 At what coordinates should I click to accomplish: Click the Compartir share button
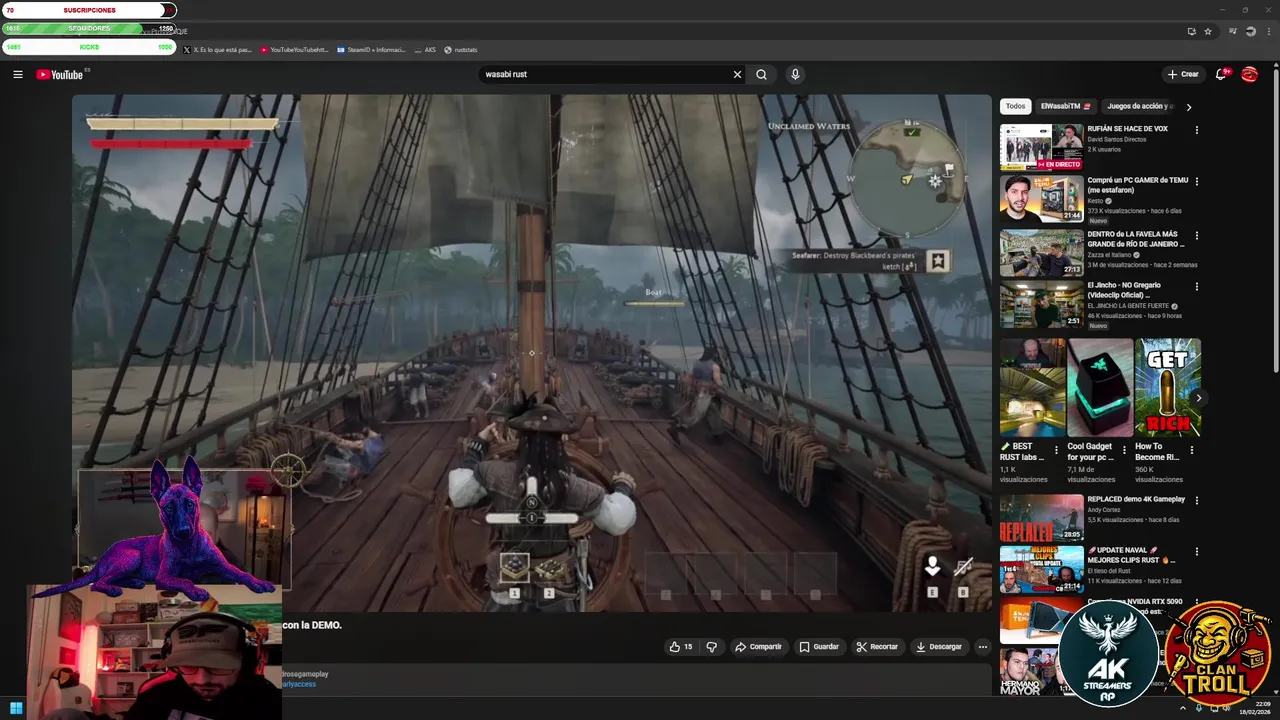(758, 647)
